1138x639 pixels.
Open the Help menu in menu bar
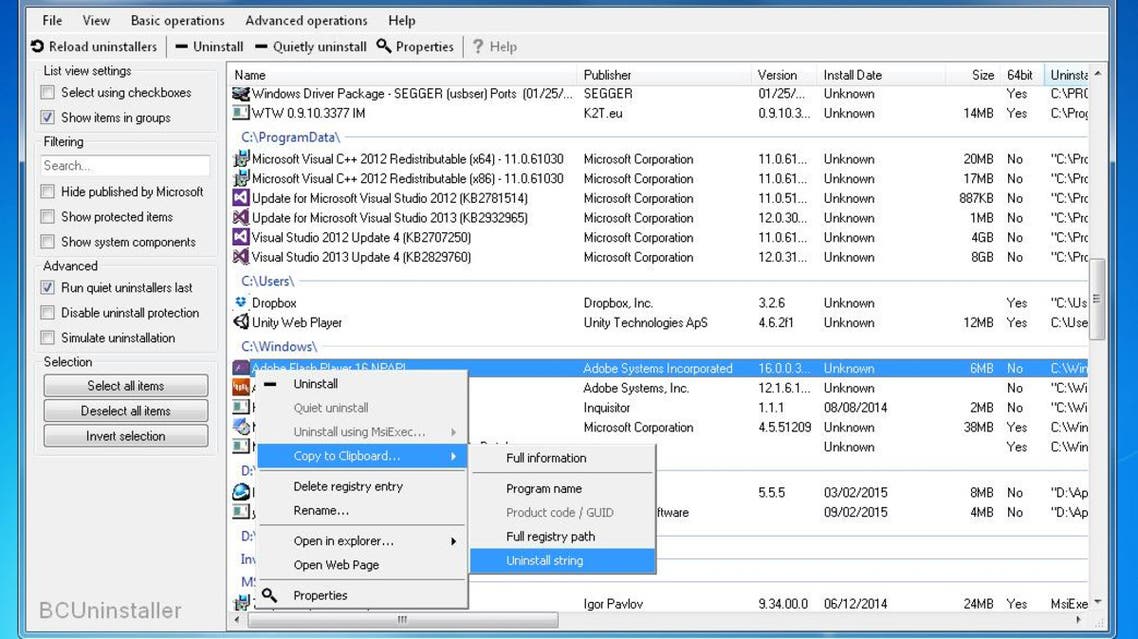click(401, 20)
